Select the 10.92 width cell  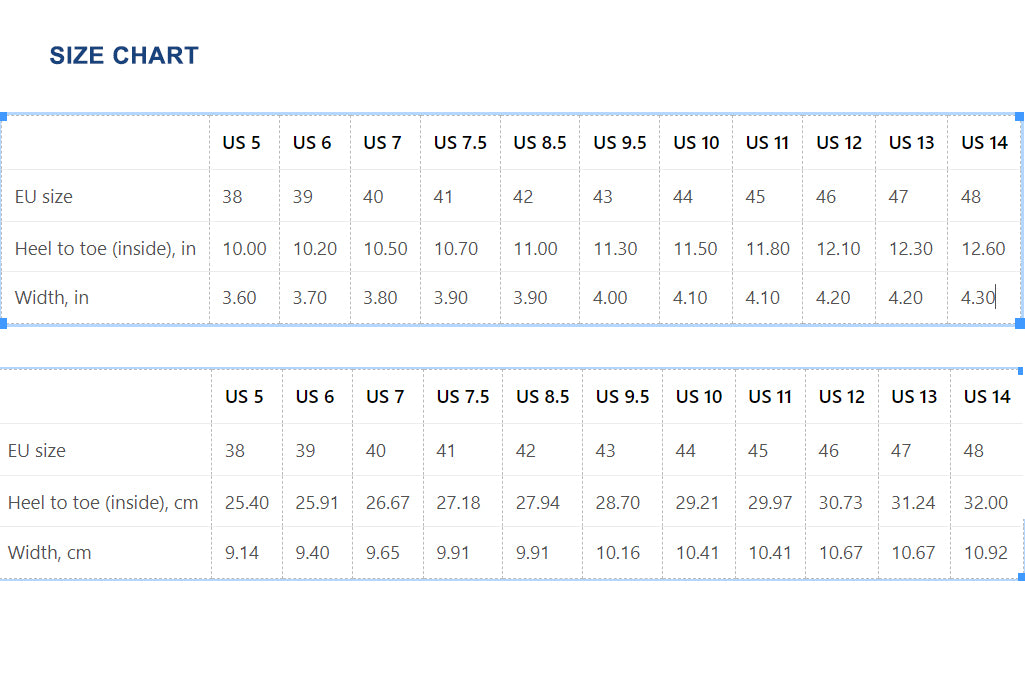(x=984, y=553)
